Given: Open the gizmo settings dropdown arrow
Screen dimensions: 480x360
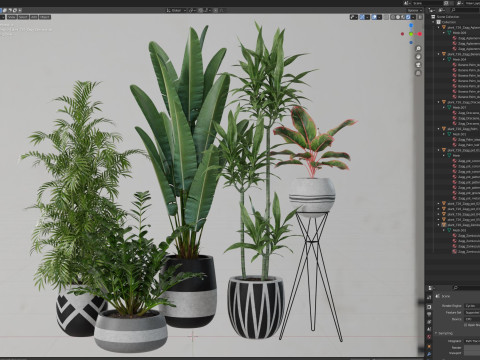Looking at the screenshot, I should click(x=367, y=17).
